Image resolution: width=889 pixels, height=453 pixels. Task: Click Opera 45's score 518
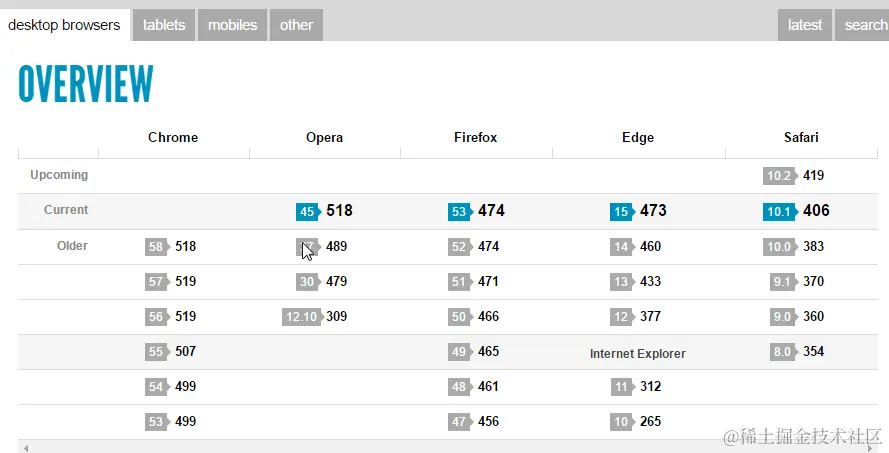click(x=339, y=211)
